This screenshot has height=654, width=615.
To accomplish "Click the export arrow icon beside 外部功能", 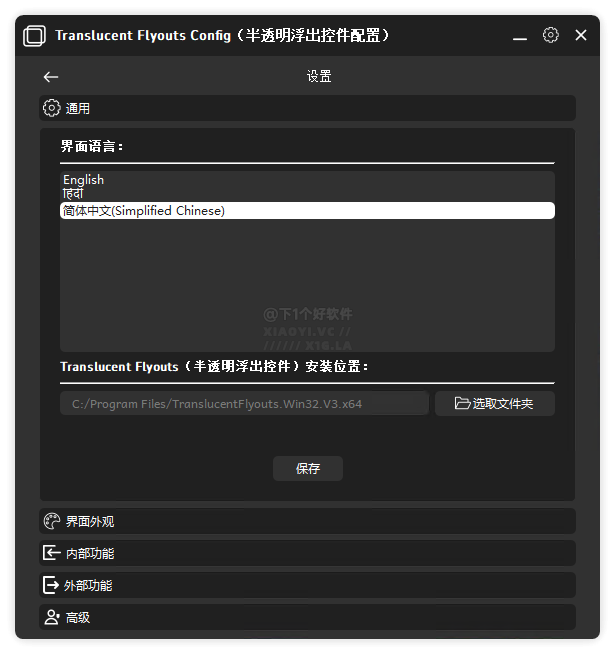I will click(x=51, y=585).
